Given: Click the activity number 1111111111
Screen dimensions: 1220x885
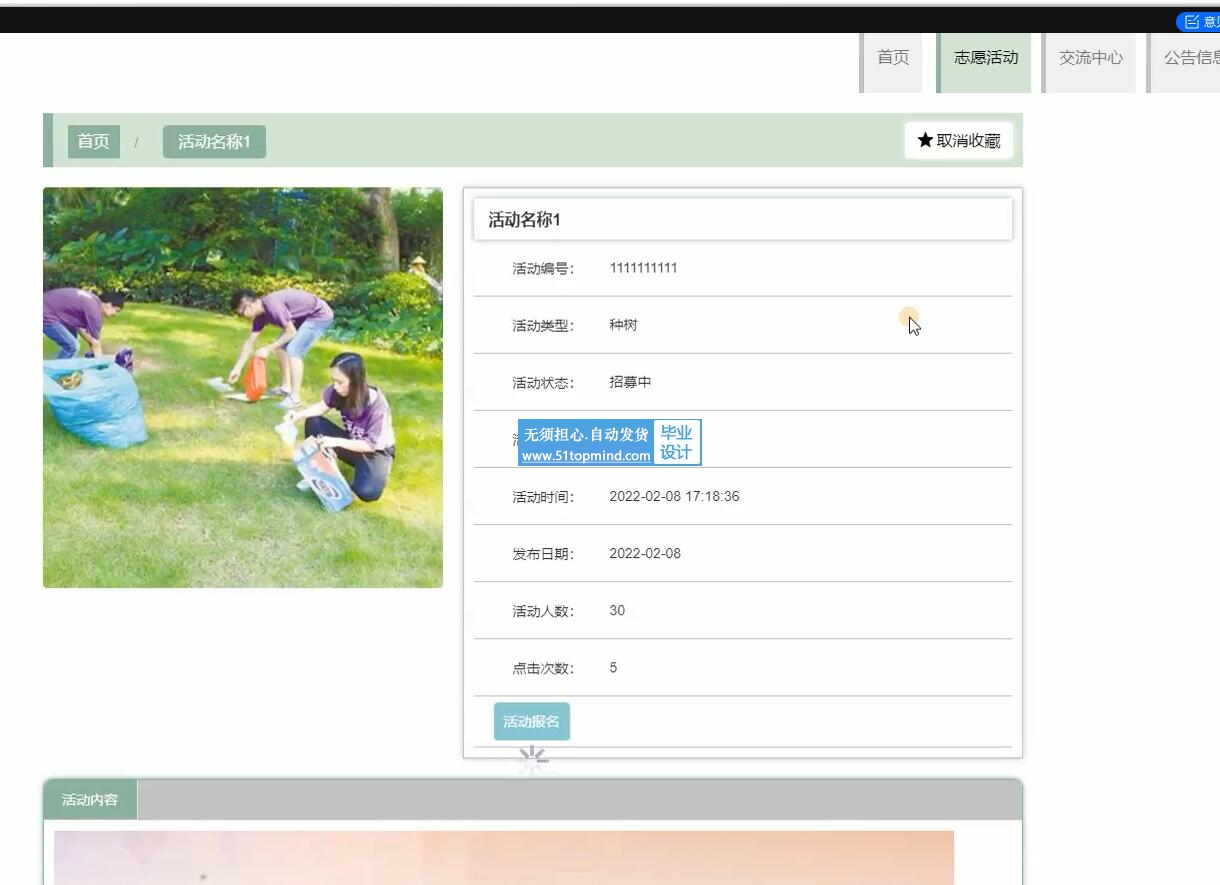Looking at the screenshot, I should (643, 268).
